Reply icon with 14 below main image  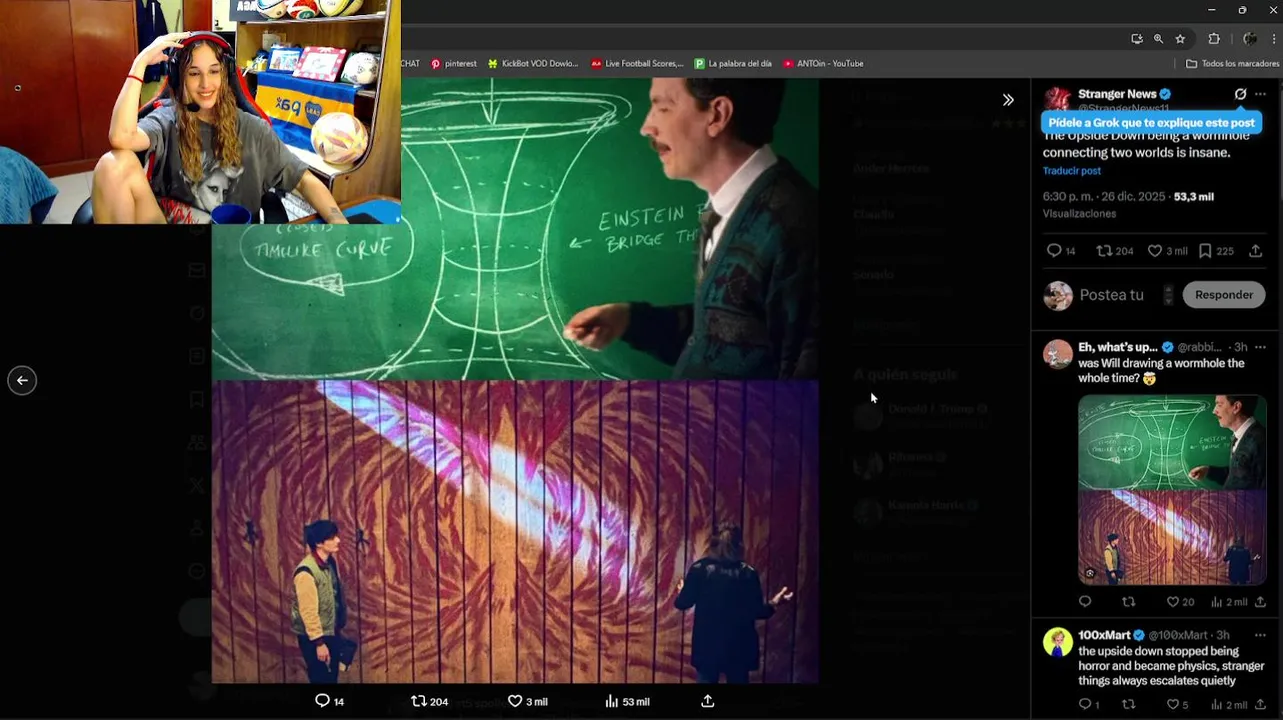coord(329,701)
